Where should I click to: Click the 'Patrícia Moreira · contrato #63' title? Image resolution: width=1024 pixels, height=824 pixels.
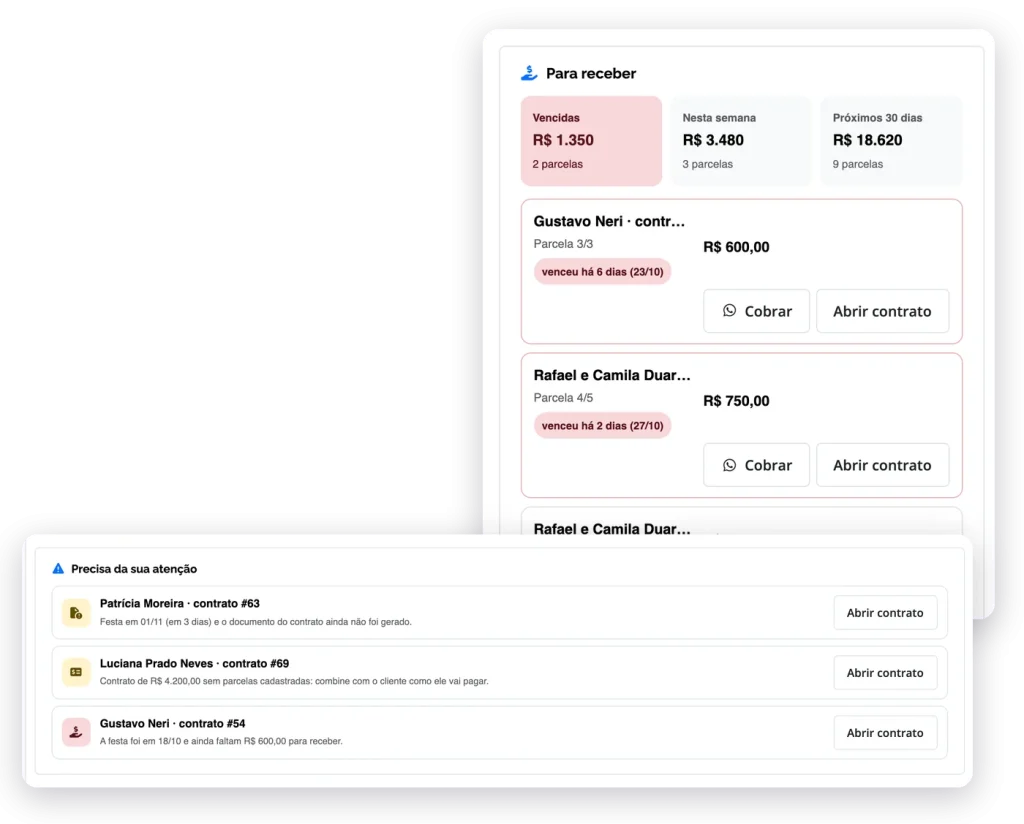[180, 603]
